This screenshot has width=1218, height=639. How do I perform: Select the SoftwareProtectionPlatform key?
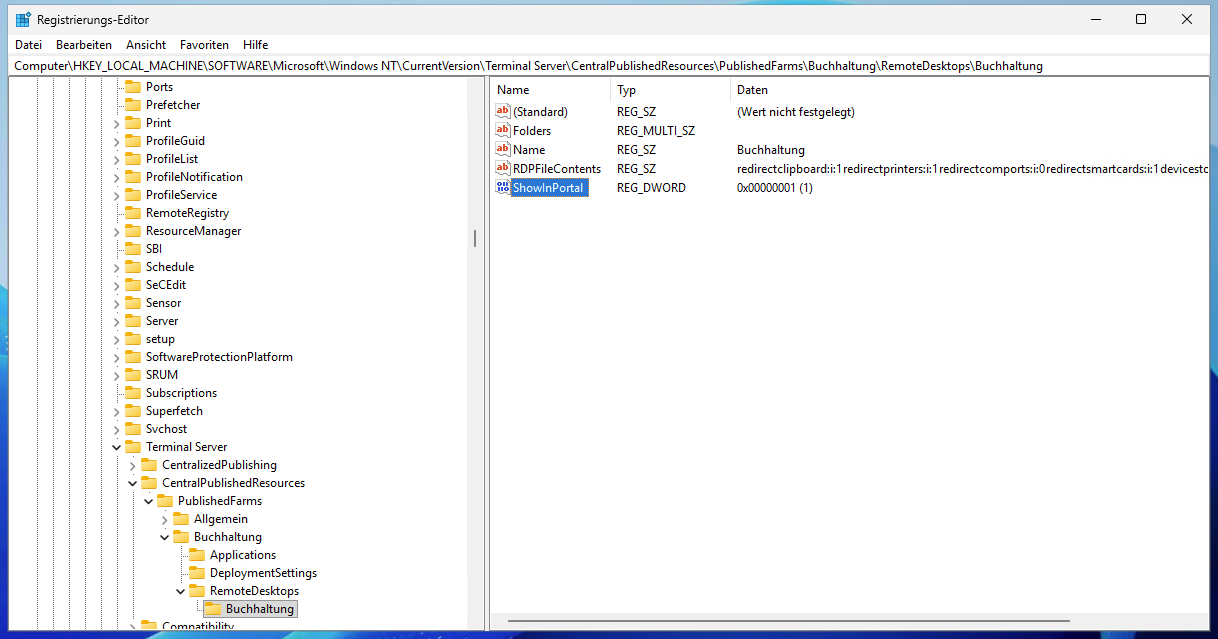tap(219, 357)
